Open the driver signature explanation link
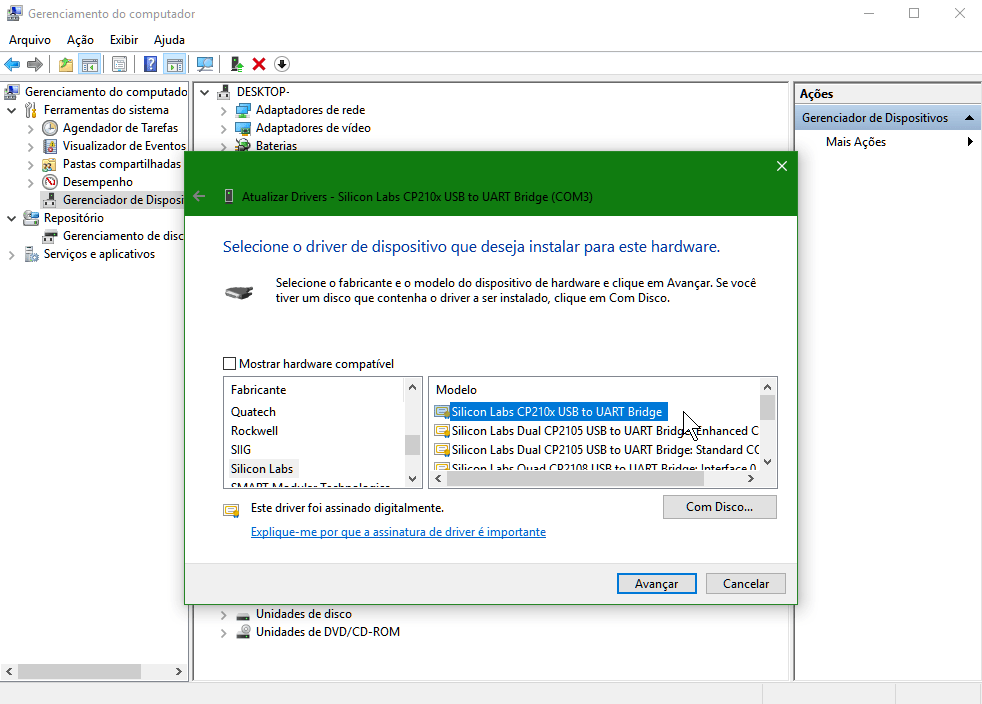This screenshot has width=982, height=704. click(x=398, y=532)
